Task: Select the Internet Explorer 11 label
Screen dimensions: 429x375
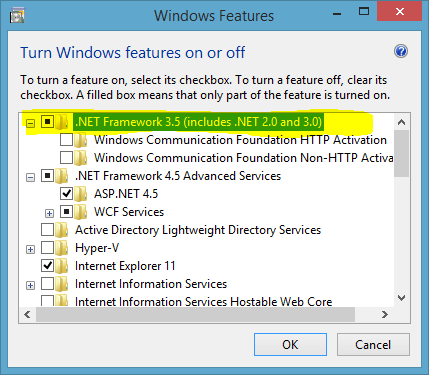Action: pyautogui.click(x=125, y=266)
